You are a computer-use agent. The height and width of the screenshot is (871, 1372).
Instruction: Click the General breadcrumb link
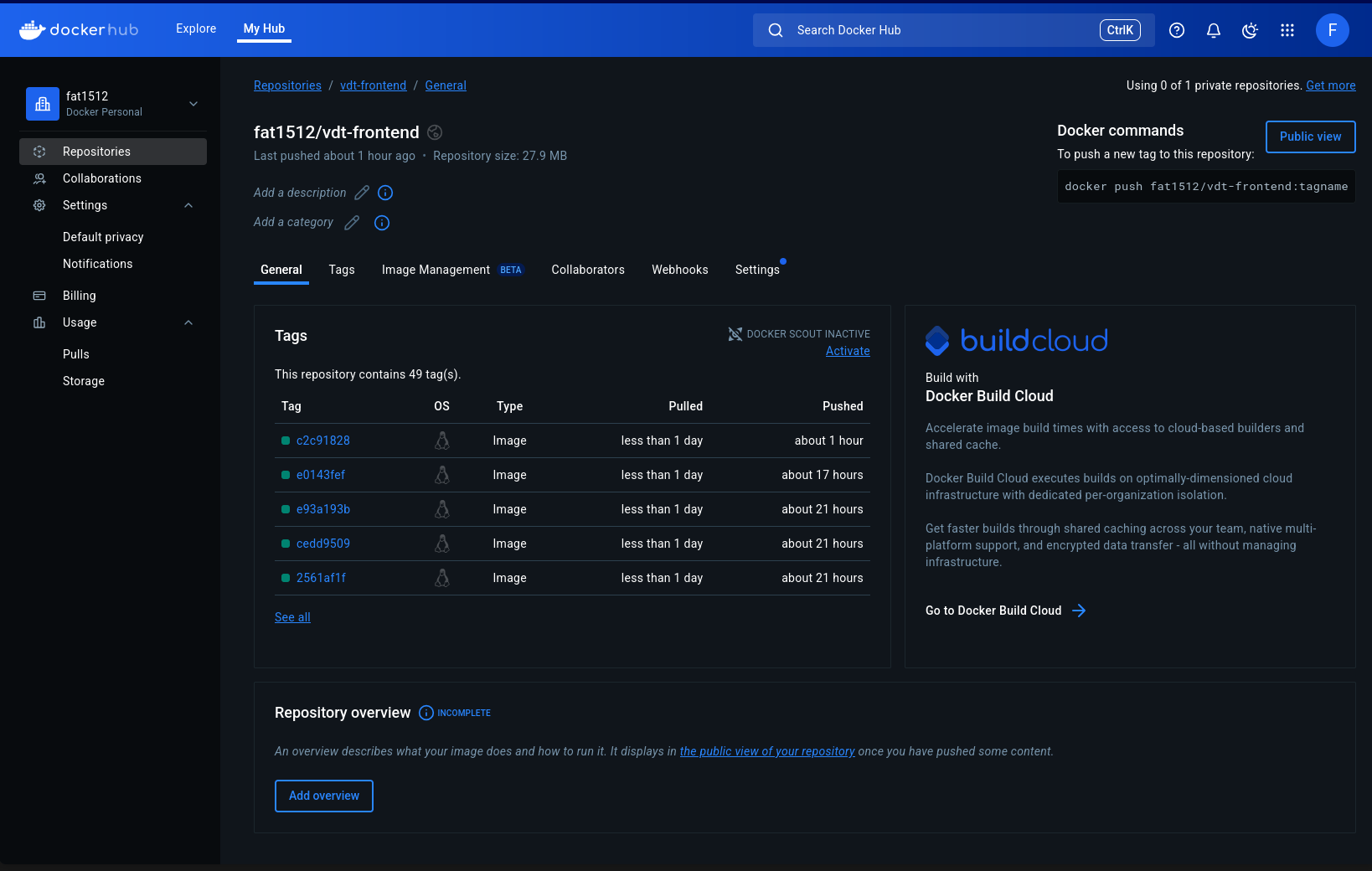[446, 85]
